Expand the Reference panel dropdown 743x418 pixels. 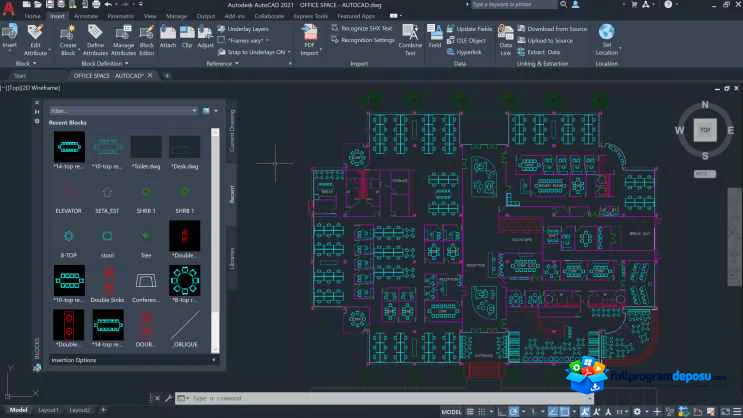(x=222, y=64)
